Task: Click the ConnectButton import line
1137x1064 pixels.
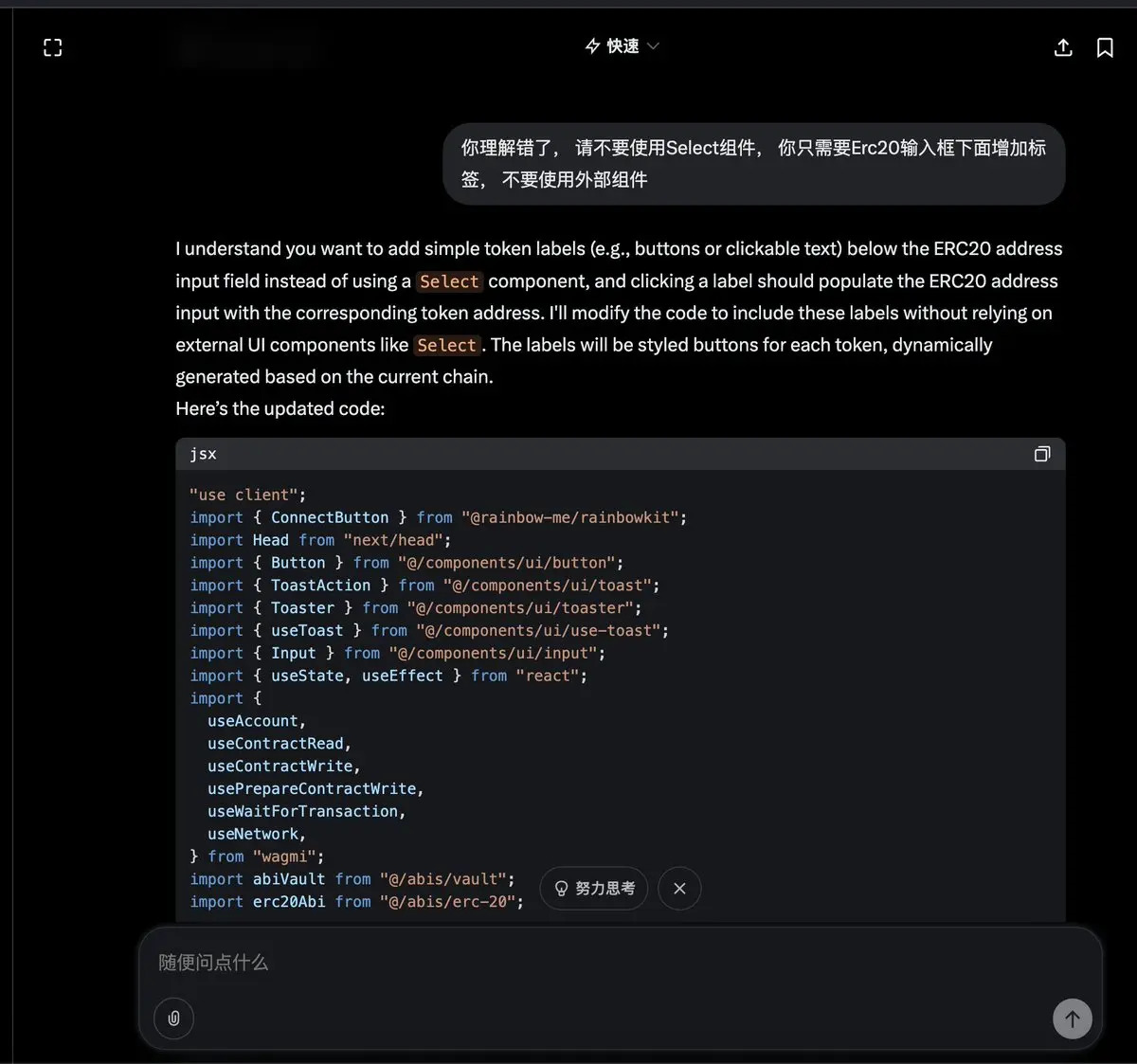Action: pos(438,517)
